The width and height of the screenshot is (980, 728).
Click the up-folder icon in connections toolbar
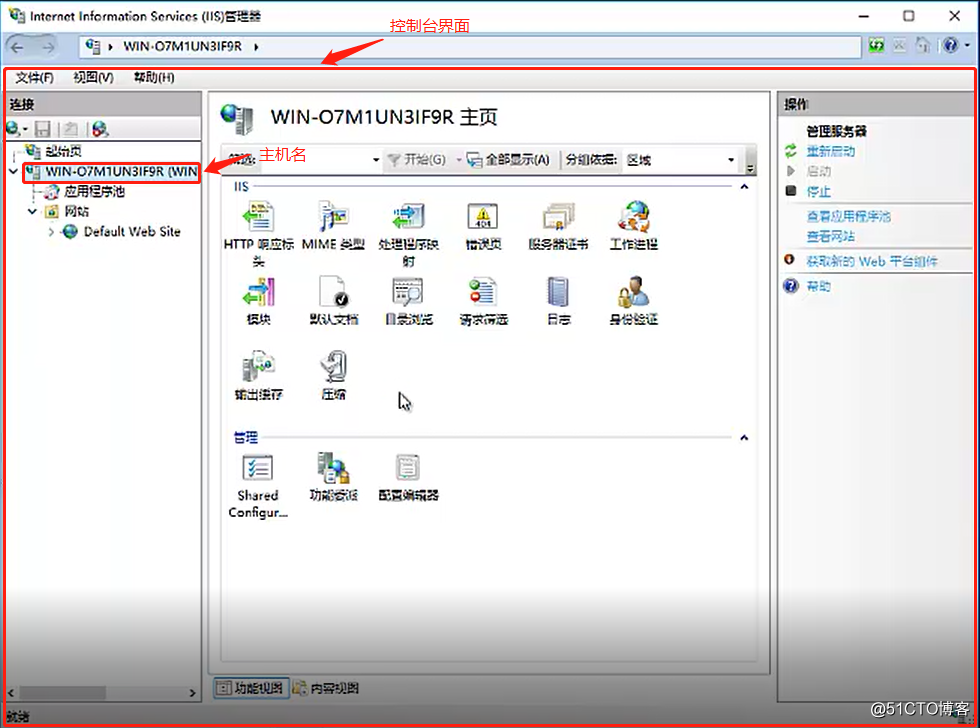(x=71, y=129)
